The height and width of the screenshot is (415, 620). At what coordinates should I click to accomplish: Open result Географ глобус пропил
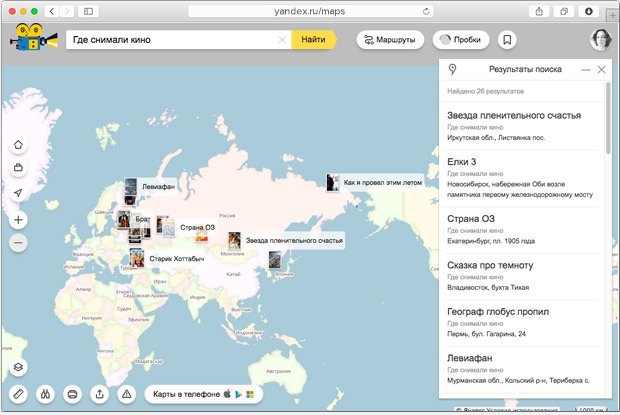[522, 323]
